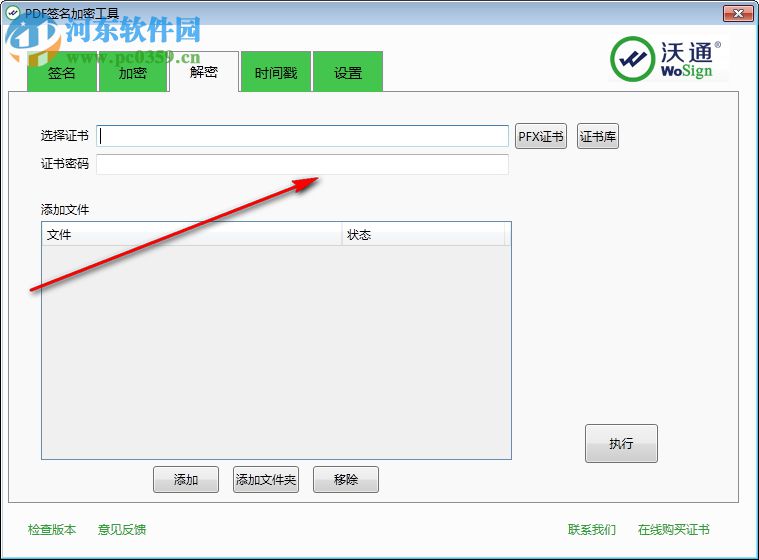Focus the 证书密码 password field
This screenshot has width=759, height=560.
pyautogui.click(x=303, y=164)
